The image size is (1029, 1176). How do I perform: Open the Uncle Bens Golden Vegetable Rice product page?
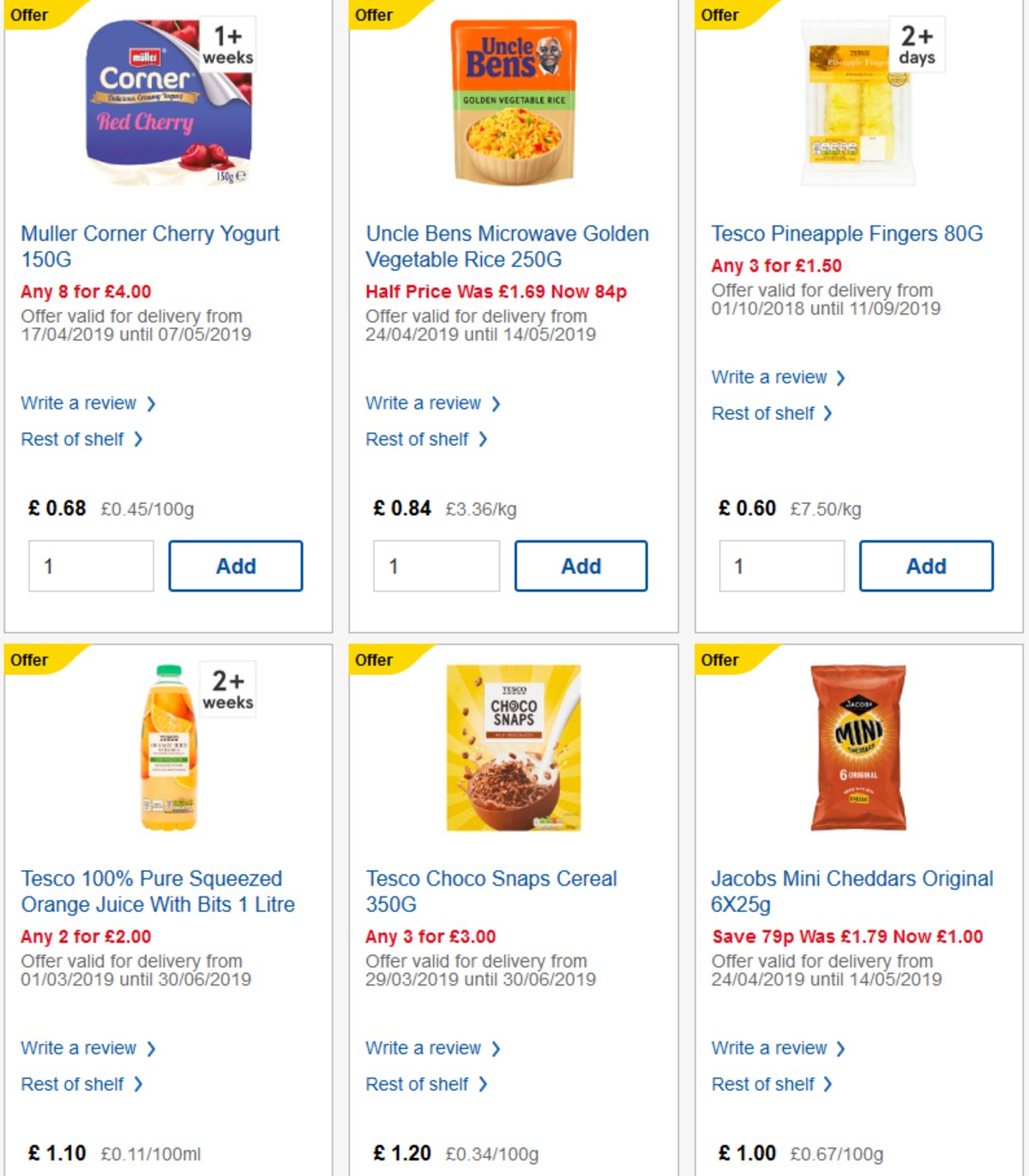[x=507, y=246]
